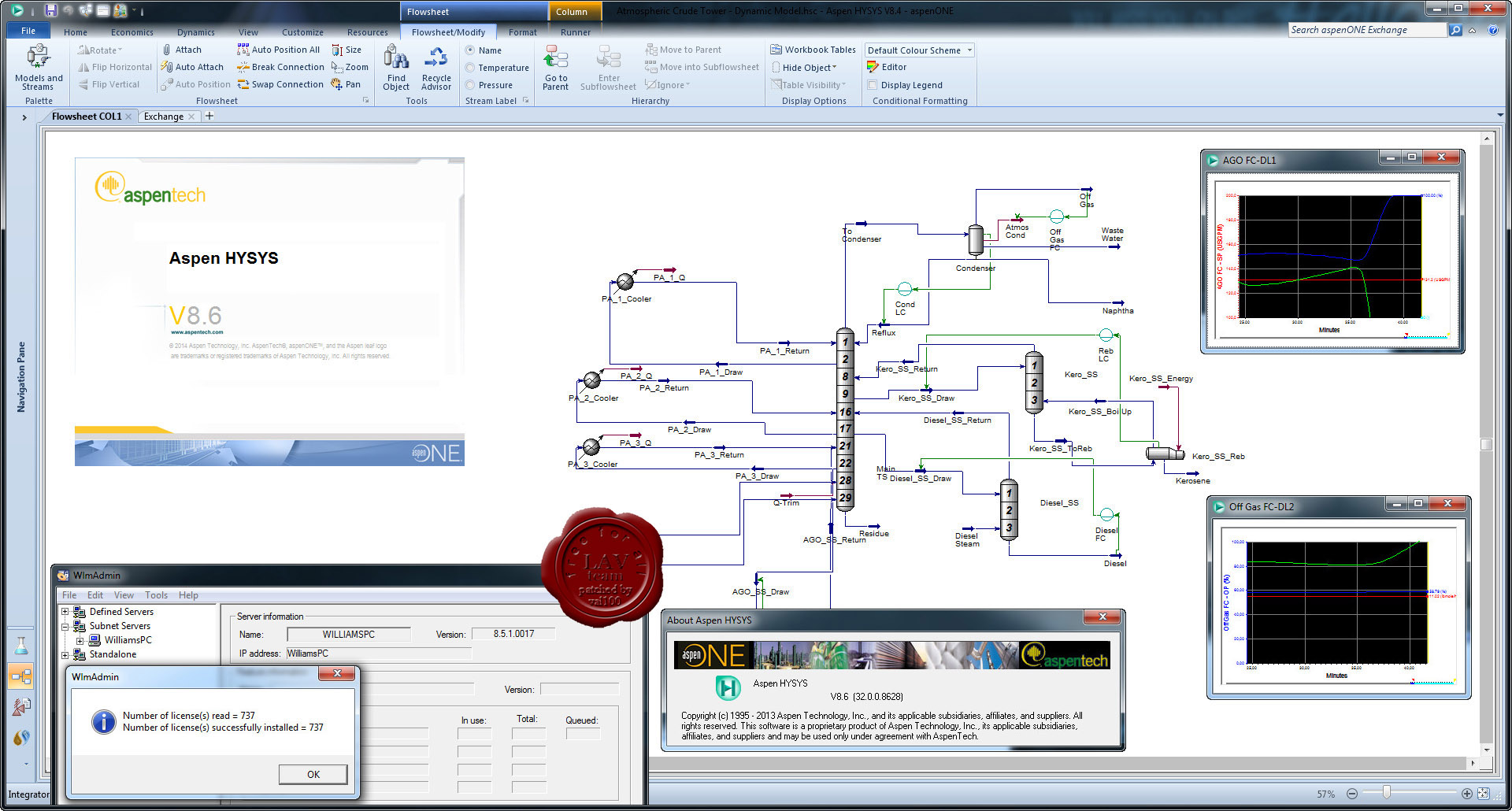1512x811 pixels.
Task: Switch to the Customize ribbon tab
Action: [x=302, y=32]
